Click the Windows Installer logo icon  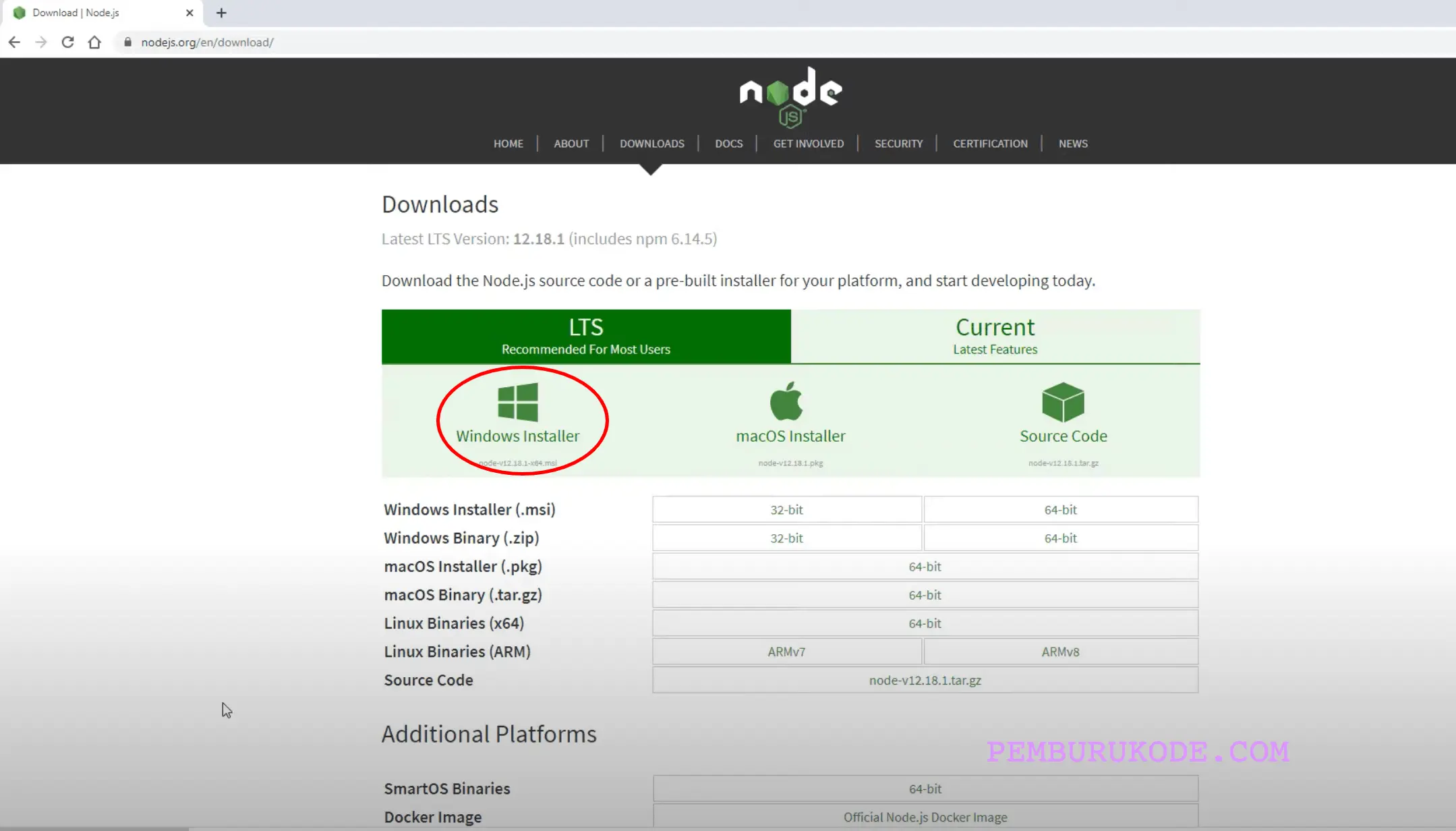[517, 402]
